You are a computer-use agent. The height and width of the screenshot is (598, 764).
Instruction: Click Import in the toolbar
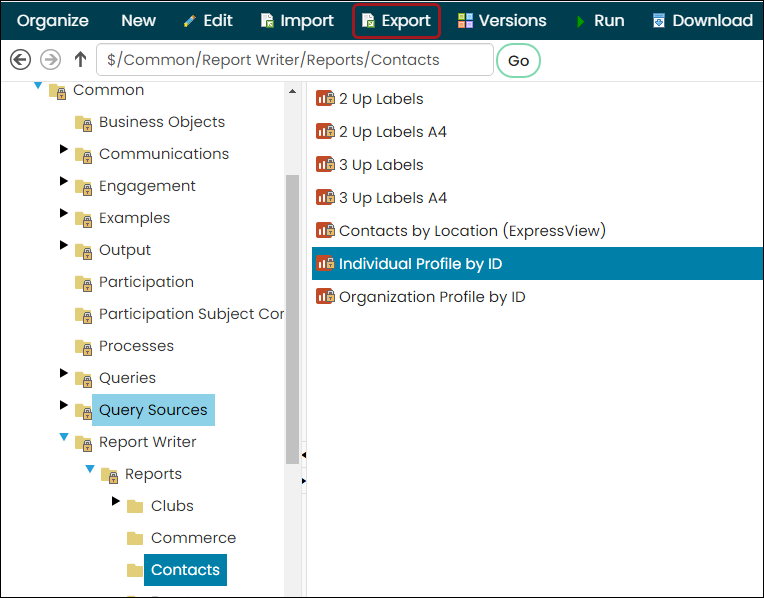[297, 20]
